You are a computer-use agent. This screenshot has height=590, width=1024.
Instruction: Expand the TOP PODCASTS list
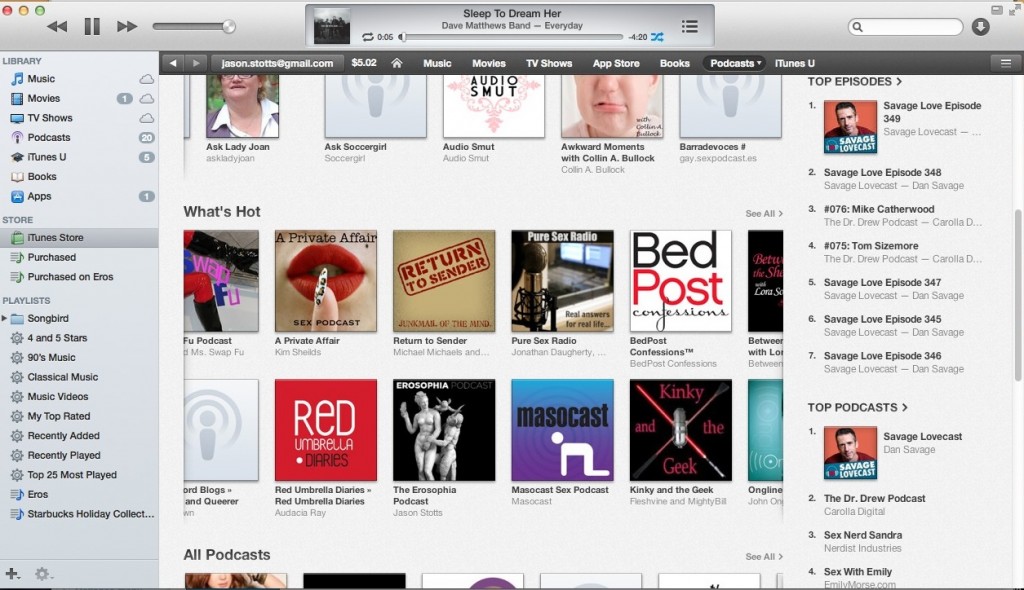[x=857, y=408]
